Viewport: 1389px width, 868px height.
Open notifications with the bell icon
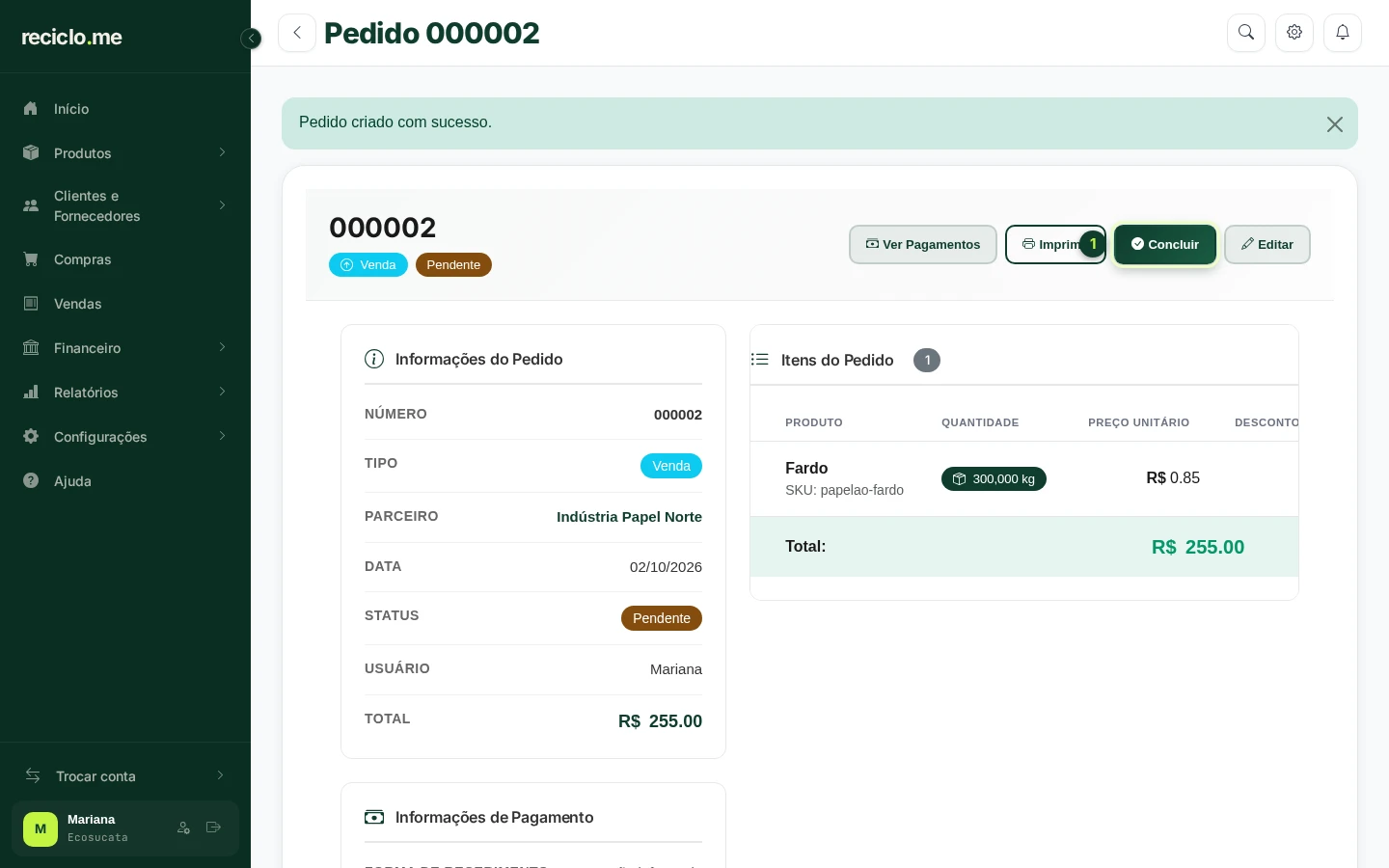1343,33
